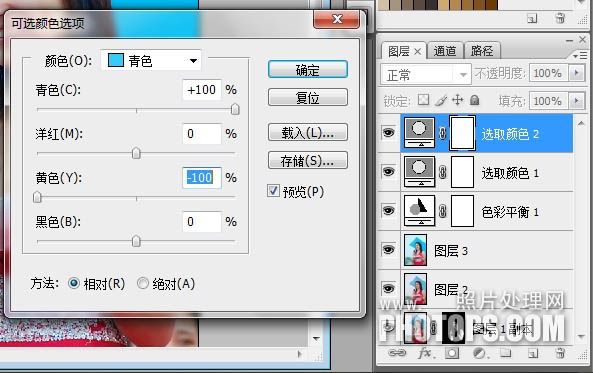This screenshot has width=593, height=373.
Task: Select the 相对(R) method radio button
Action: [74, 283]
